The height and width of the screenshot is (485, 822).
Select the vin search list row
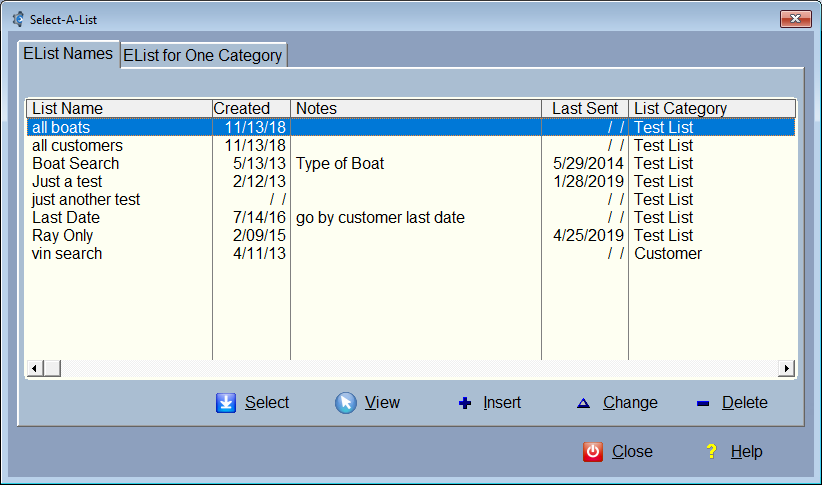(67, 254)
